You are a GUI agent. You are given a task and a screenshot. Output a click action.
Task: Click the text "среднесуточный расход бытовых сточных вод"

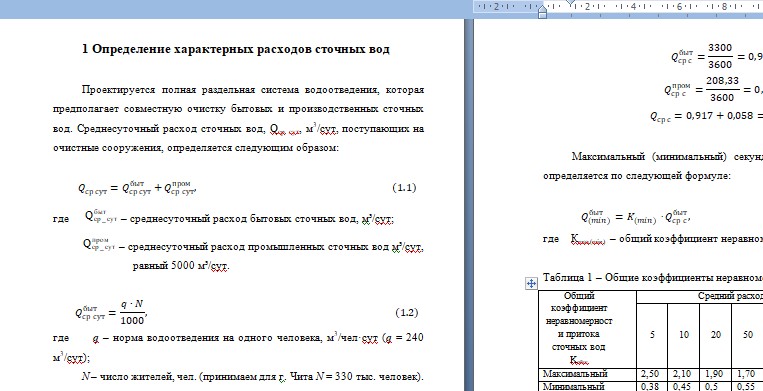(x=243, y=219)
